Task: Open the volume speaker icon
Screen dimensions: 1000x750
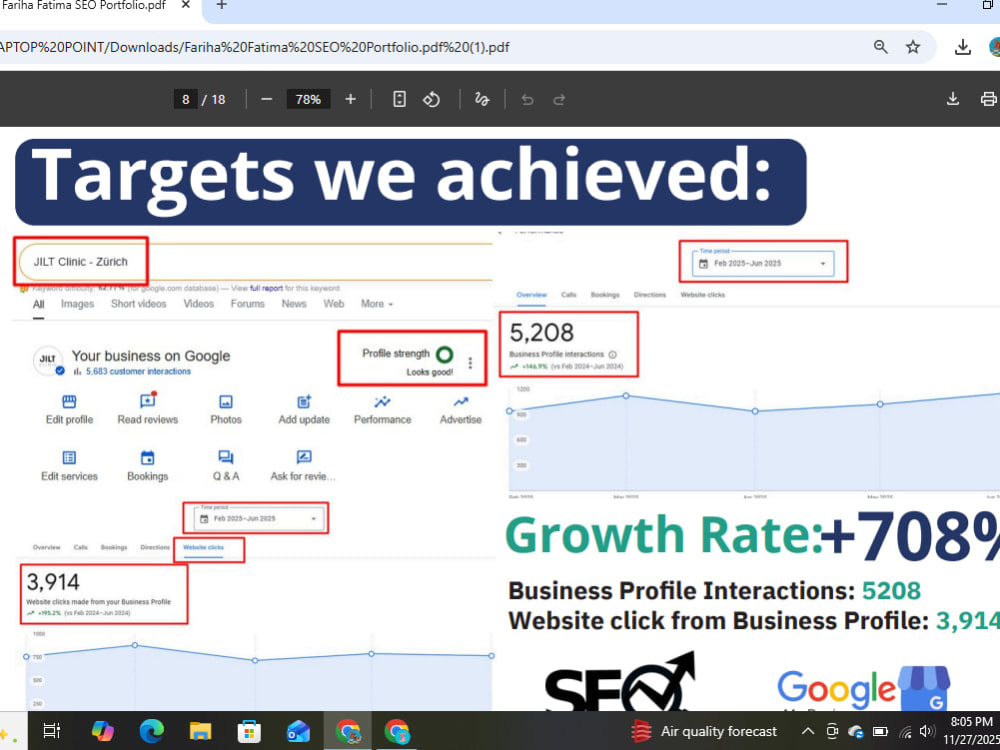Action: pos(927,732)
